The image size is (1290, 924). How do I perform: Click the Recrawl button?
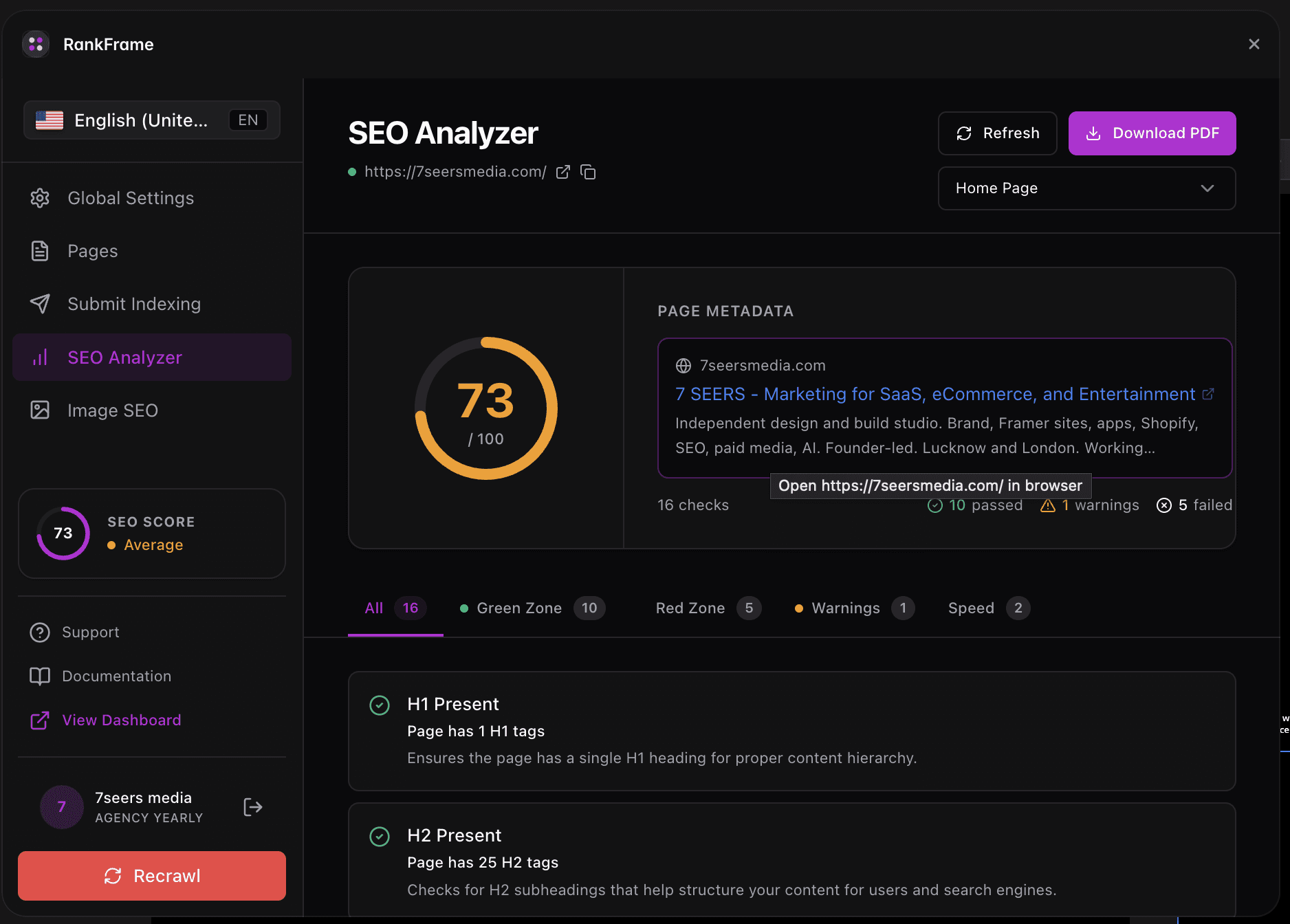pyautogui.click(x=152, y=876)
